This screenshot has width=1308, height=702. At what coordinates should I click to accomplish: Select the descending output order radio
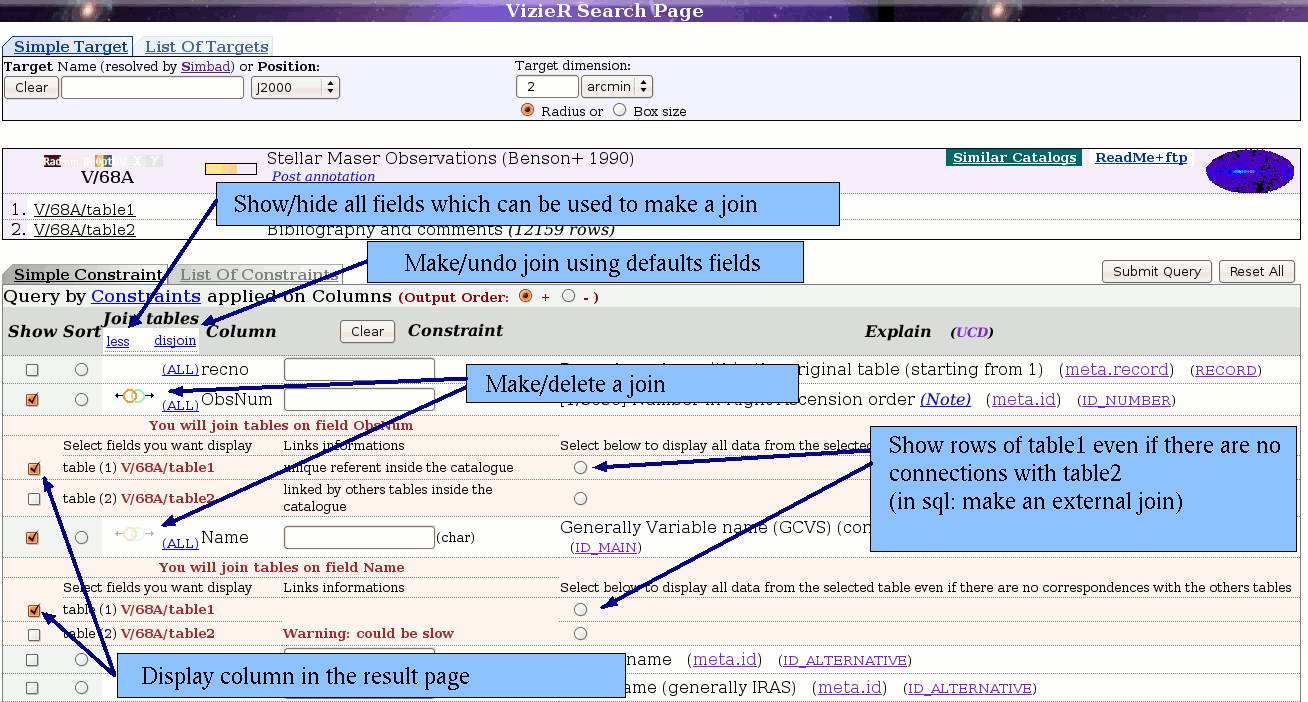click(x=569, y=297)
